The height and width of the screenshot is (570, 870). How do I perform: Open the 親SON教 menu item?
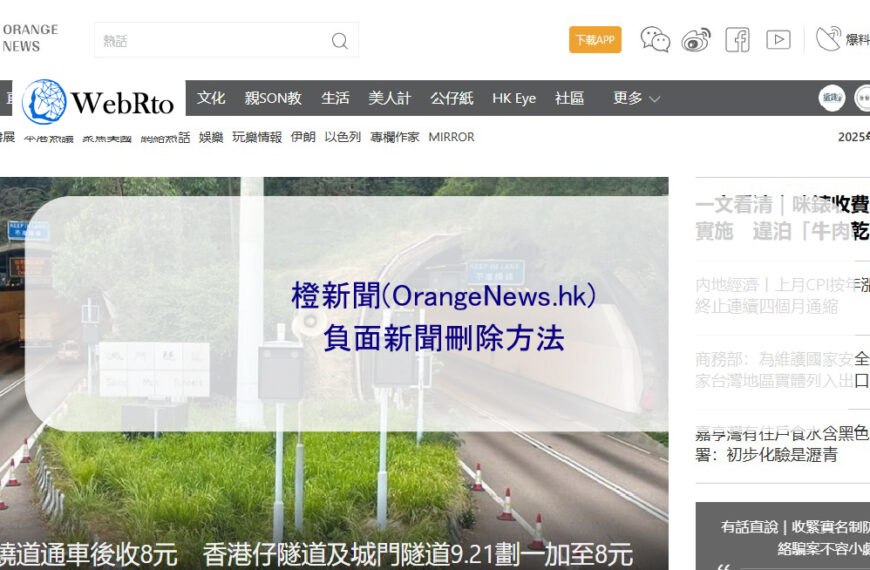273,98
